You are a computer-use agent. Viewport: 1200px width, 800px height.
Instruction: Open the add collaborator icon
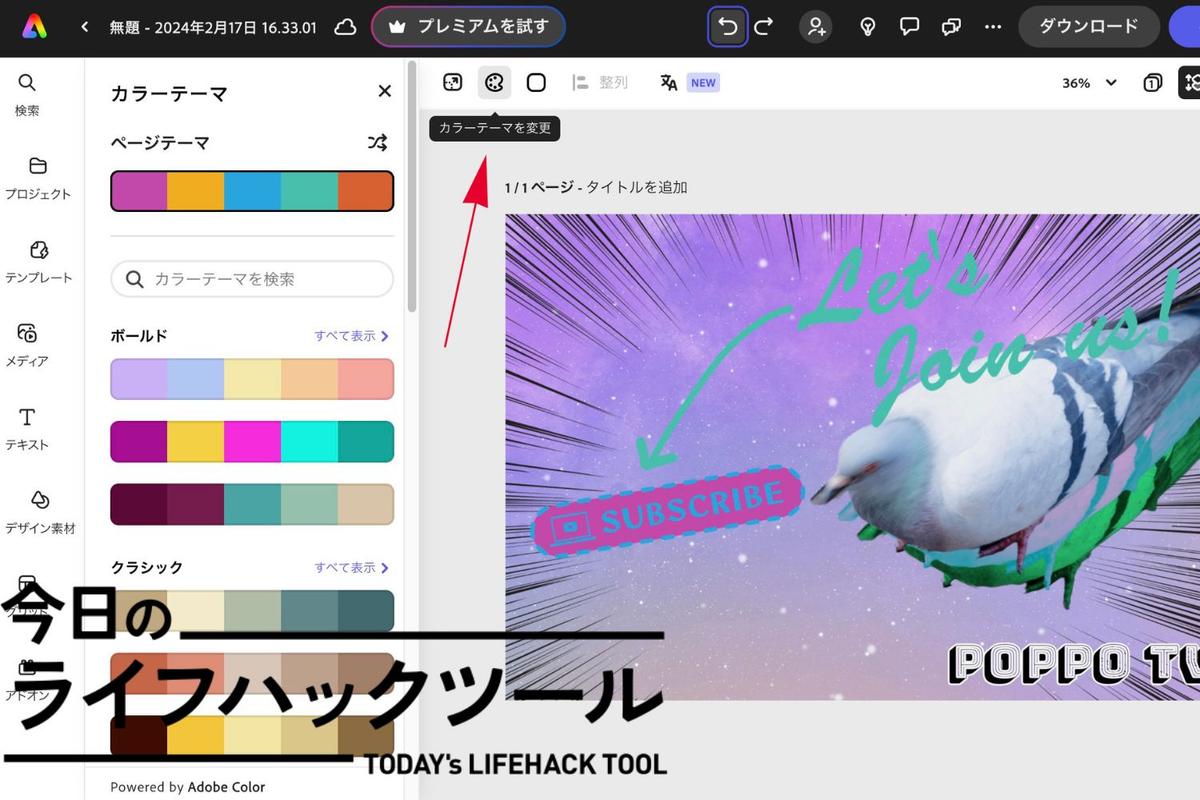tap(815, 27)
